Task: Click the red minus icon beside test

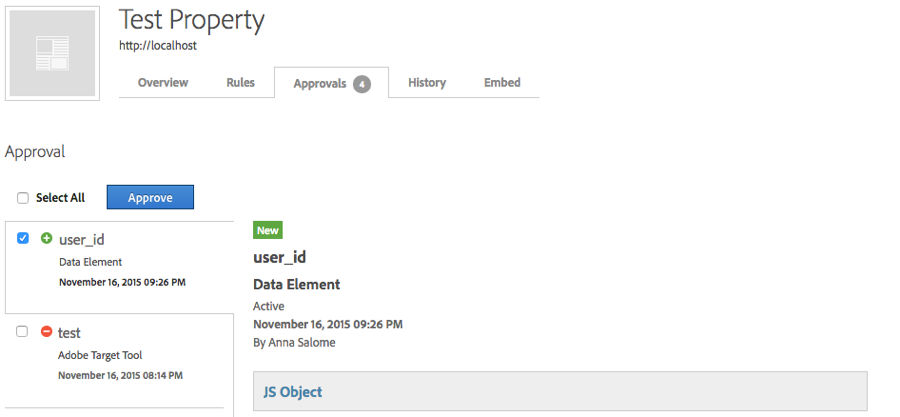Action: point(46,331)
